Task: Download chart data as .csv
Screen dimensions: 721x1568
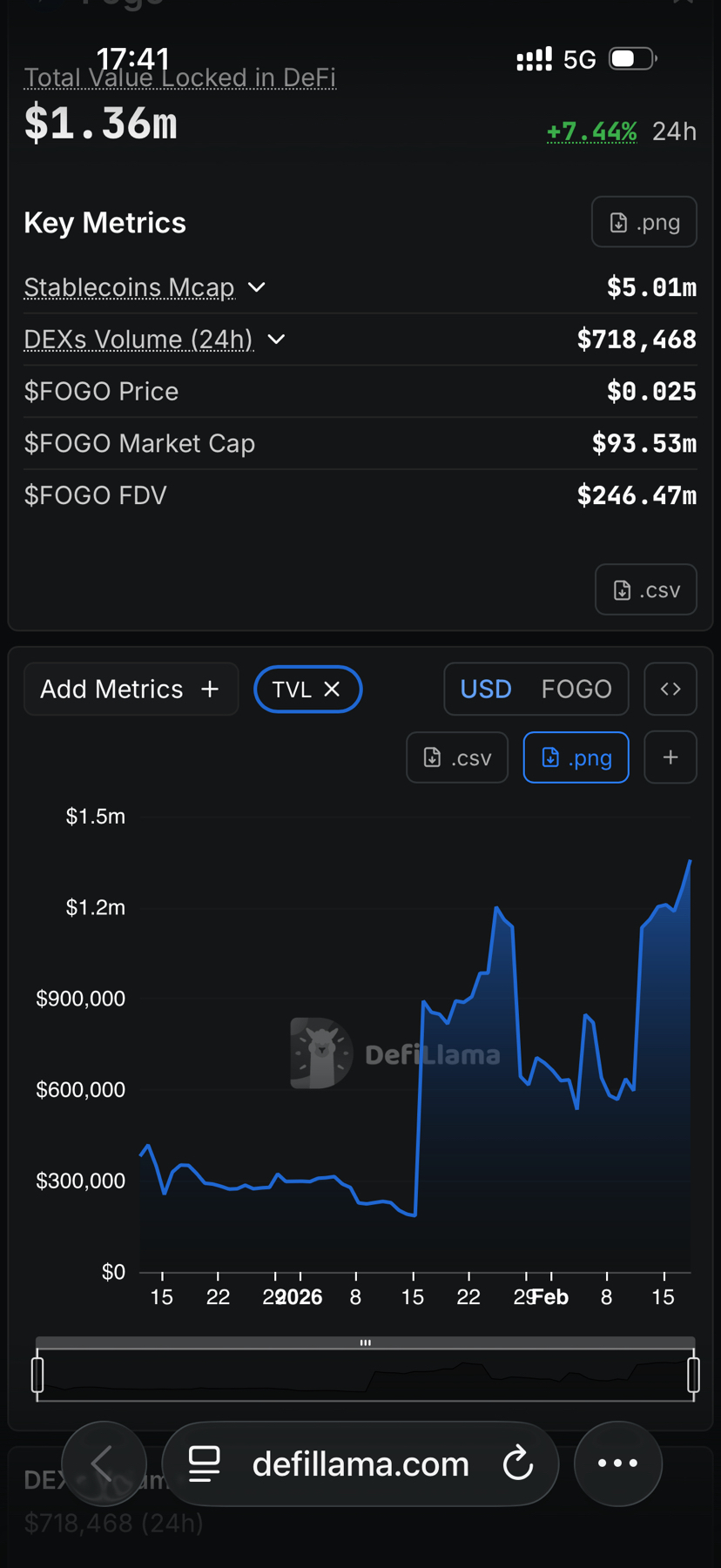Action: 457,757
